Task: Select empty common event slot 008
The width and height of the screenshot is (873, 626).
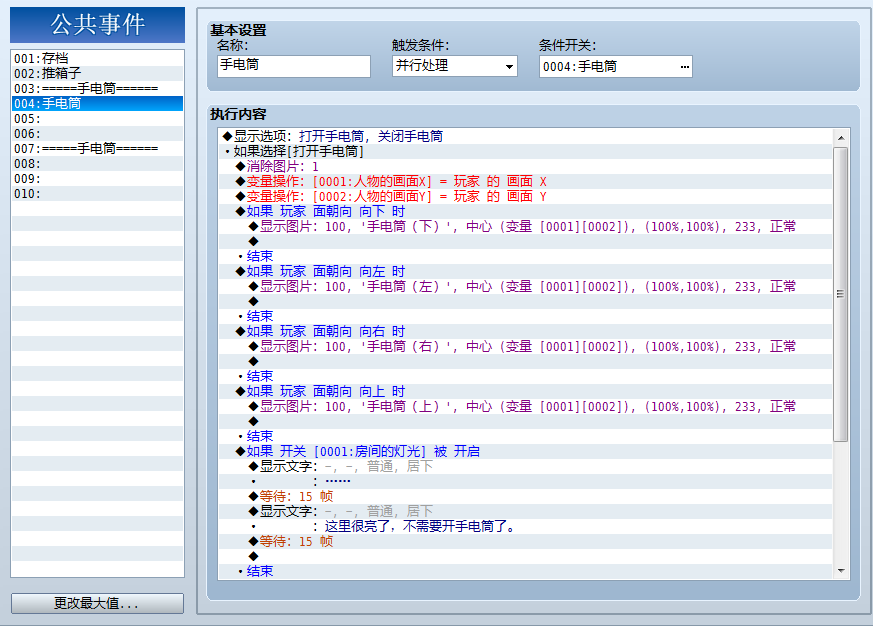Action: point(97,164)
